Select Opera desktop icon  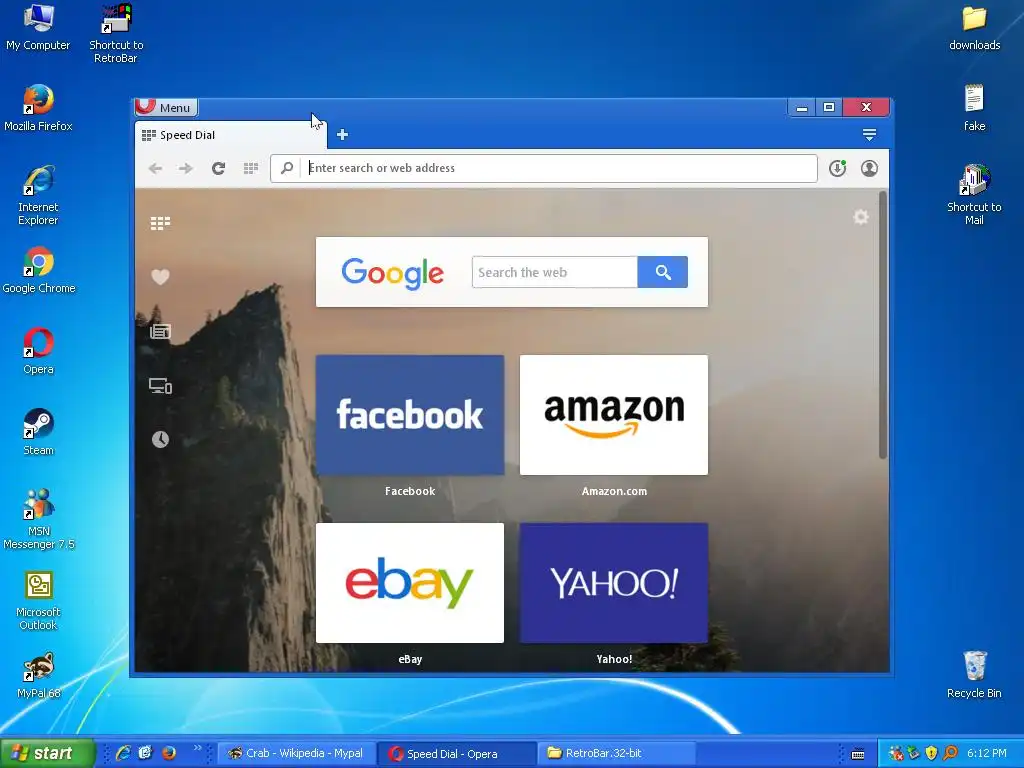coord(39,351)
